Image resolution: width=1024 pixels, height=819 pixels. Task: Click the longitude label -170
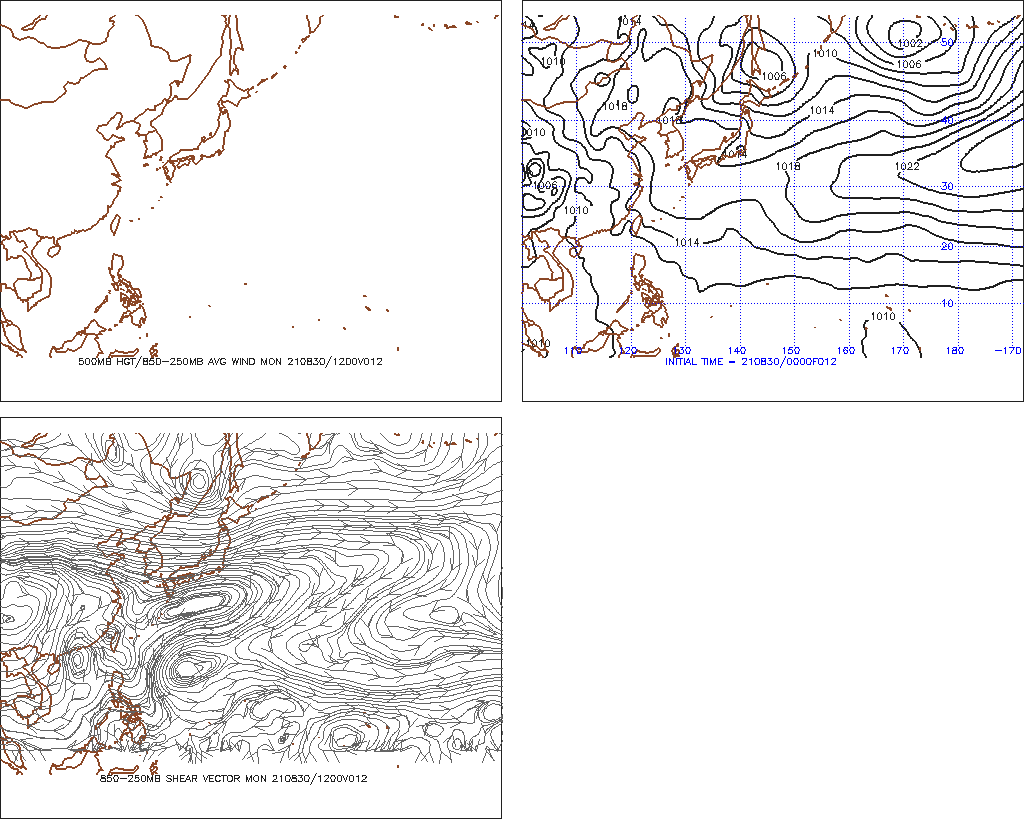1008,351
